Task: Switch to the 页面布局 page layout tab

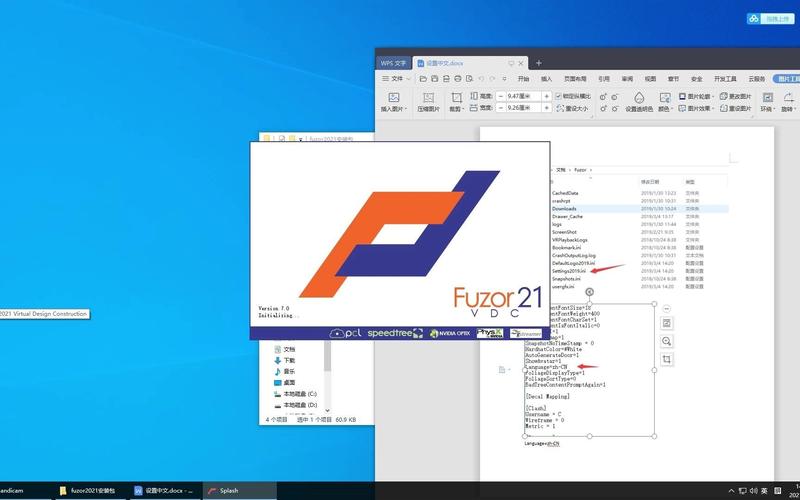Action: tap(575, 79)
